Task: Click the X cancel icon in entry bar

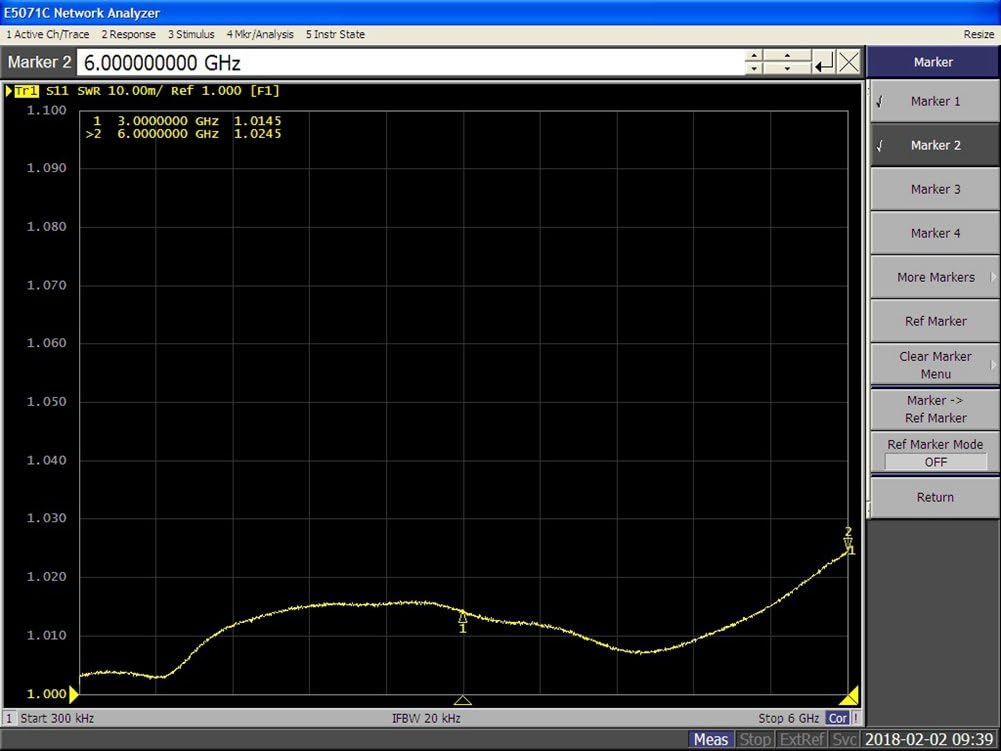Action: pos(849,63)
